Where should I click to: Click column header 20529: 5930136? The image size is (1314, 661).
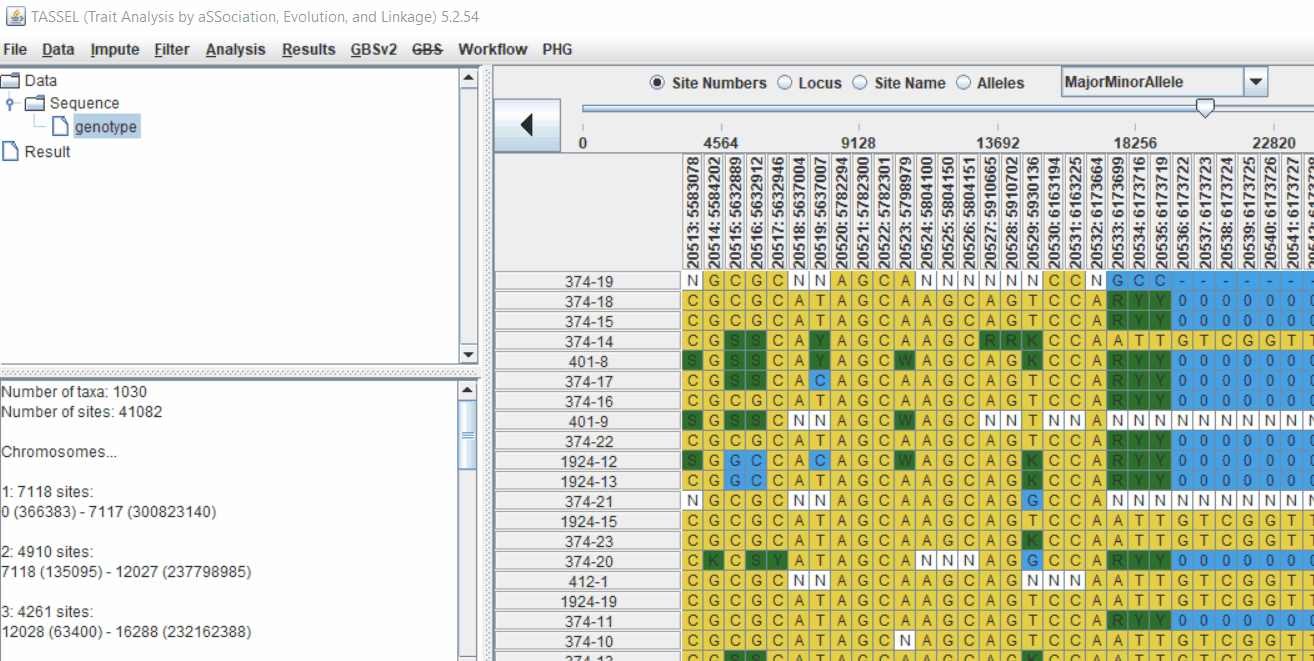[1031, 211]
